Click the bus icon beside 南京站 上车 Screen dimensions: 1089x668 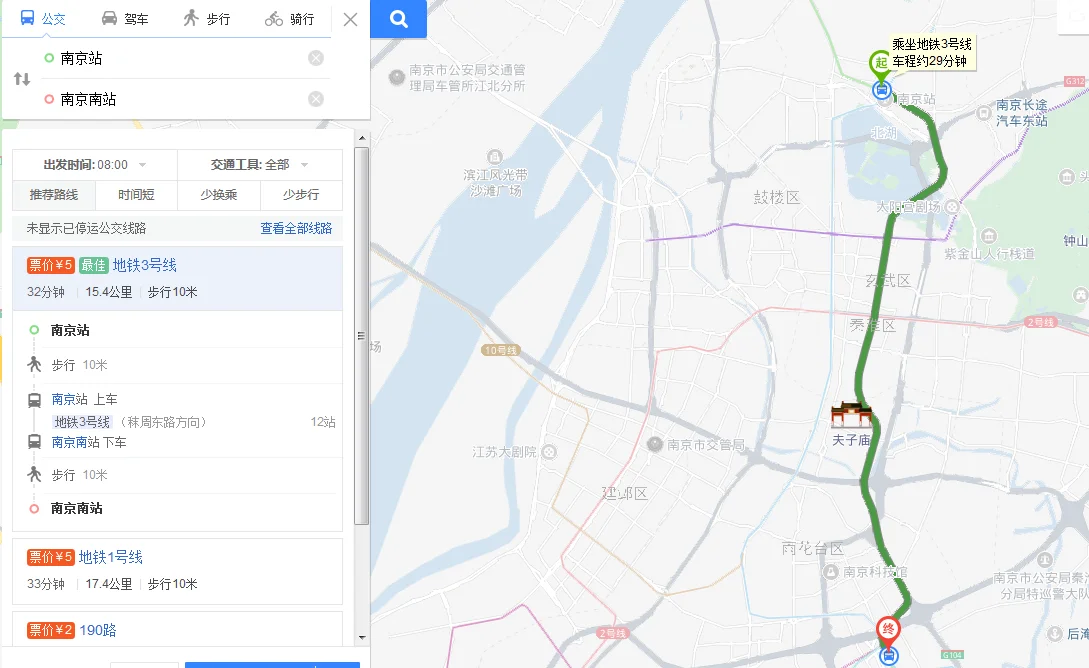click(x=33, y=399)
